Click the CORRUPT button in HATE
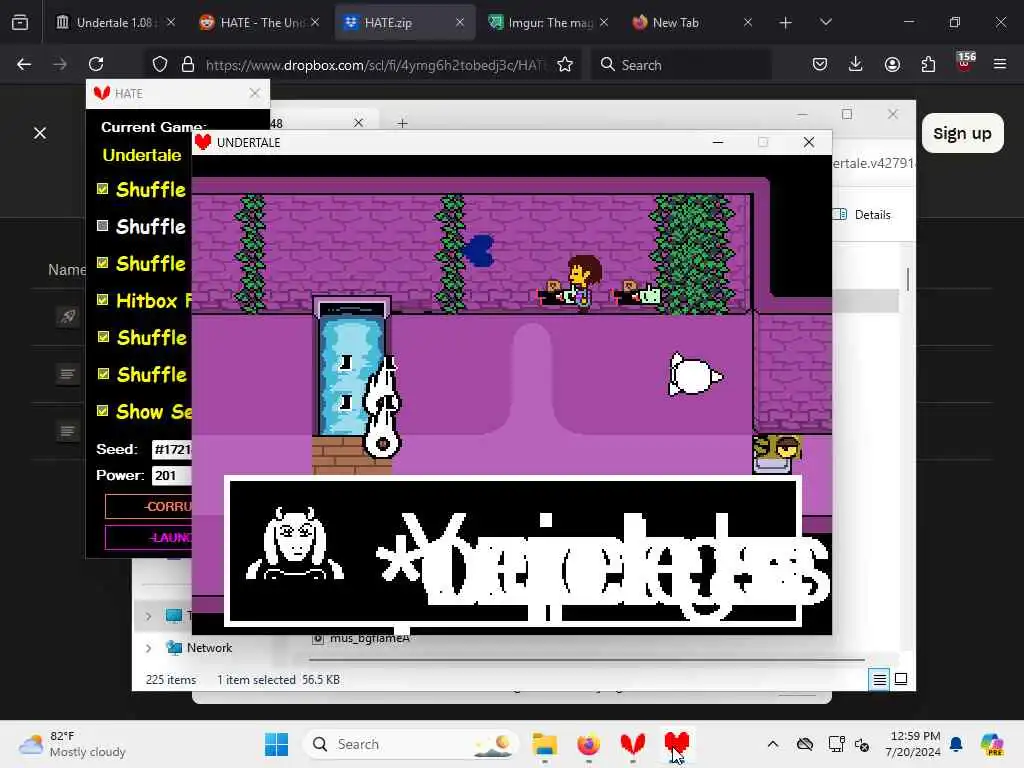The height and width of the screenshot is (768, 1024). (148, 506)
